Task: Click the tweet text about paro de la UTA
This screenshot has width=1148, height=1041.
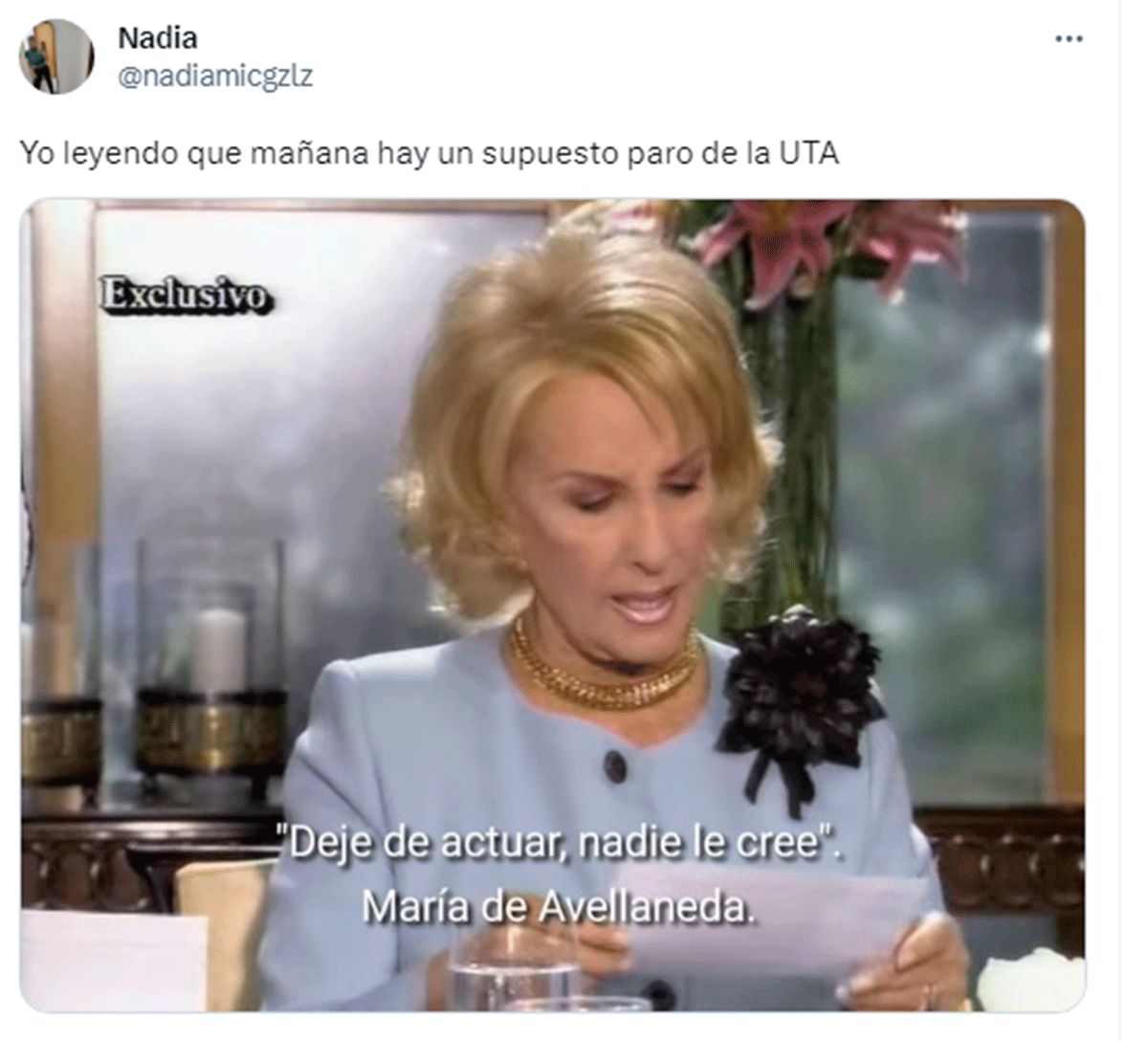Action: point(430,153)
